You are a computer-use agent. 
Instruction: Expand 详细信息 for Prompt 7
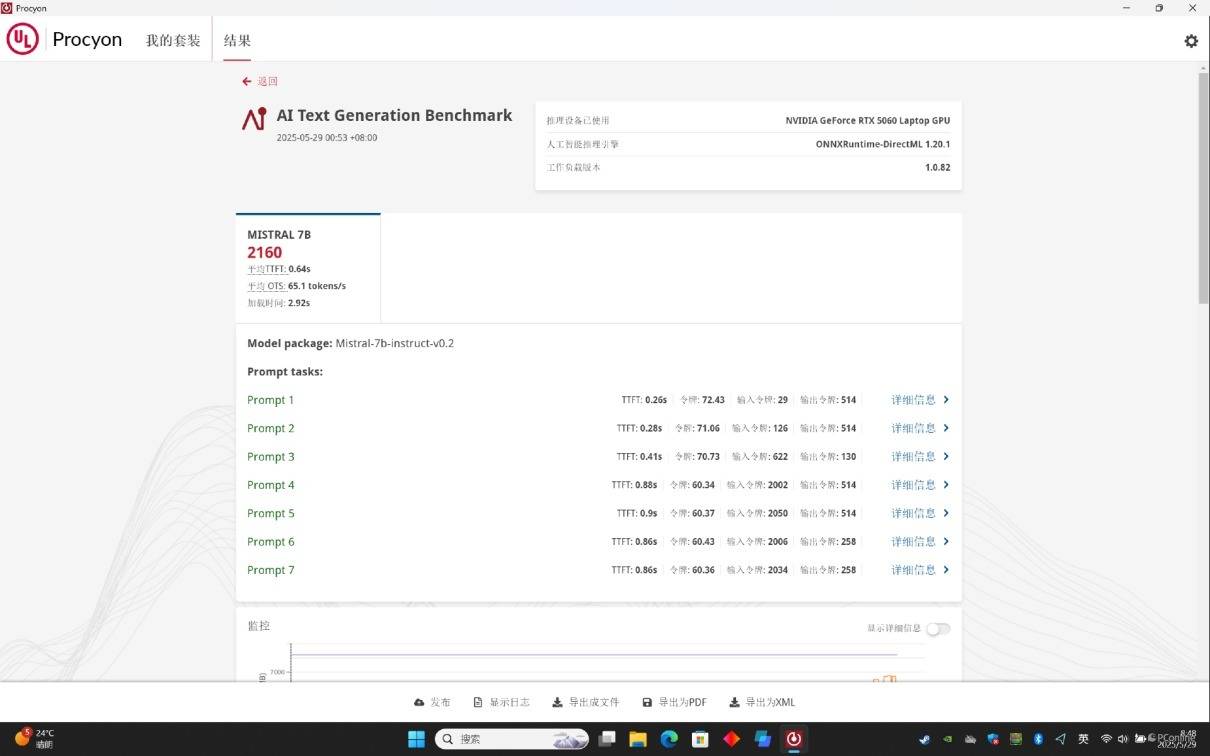[x=919, y=570]
